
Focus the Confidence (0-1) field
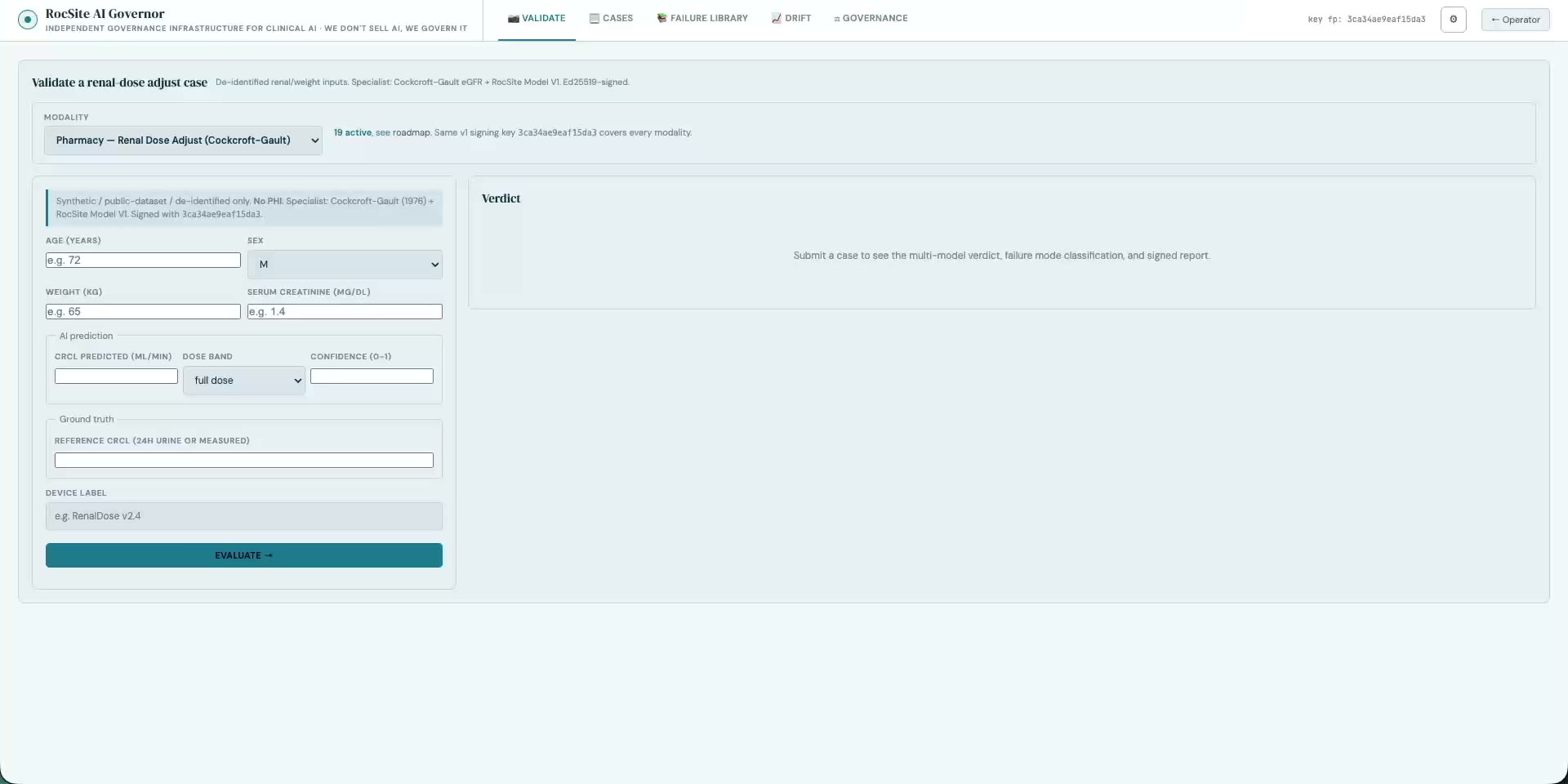tap(372, 376)
